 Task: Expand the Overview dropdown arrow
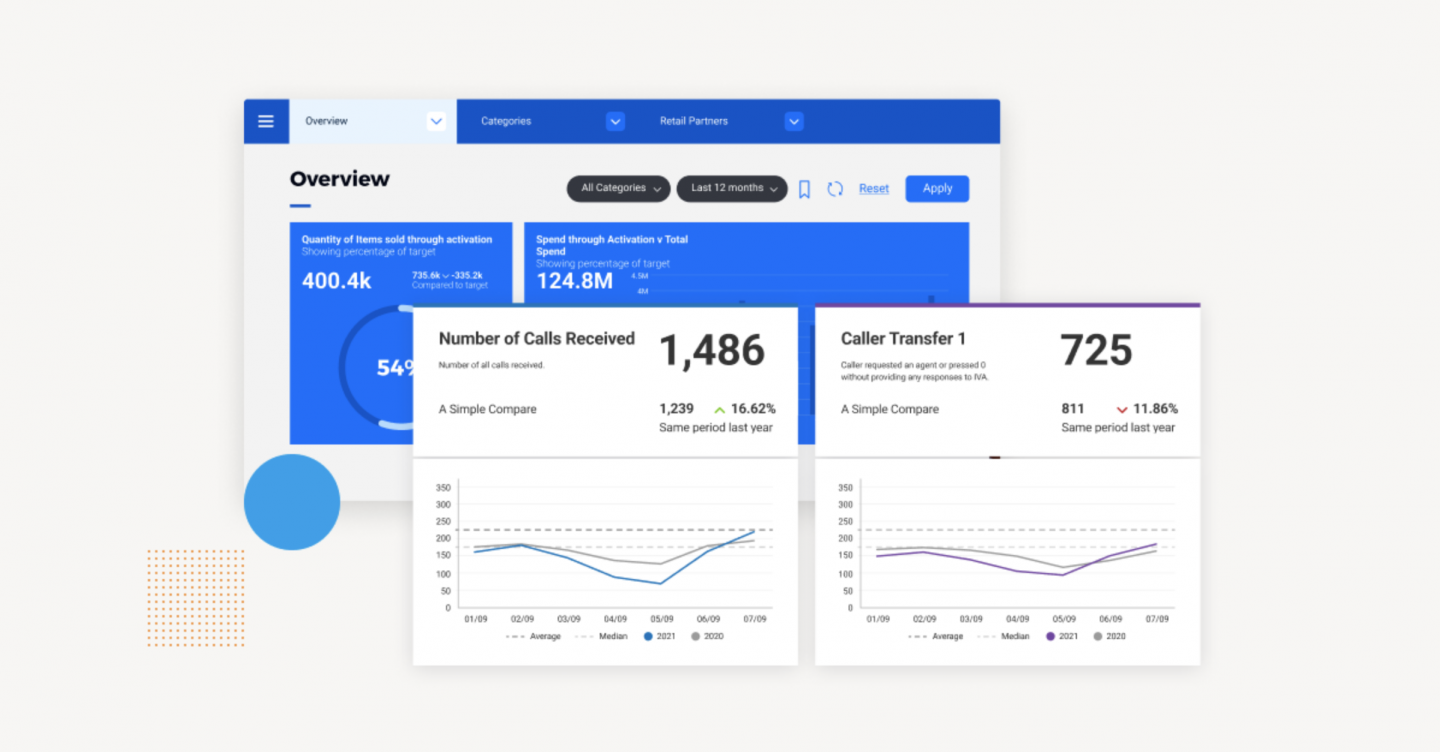[436, 121]
